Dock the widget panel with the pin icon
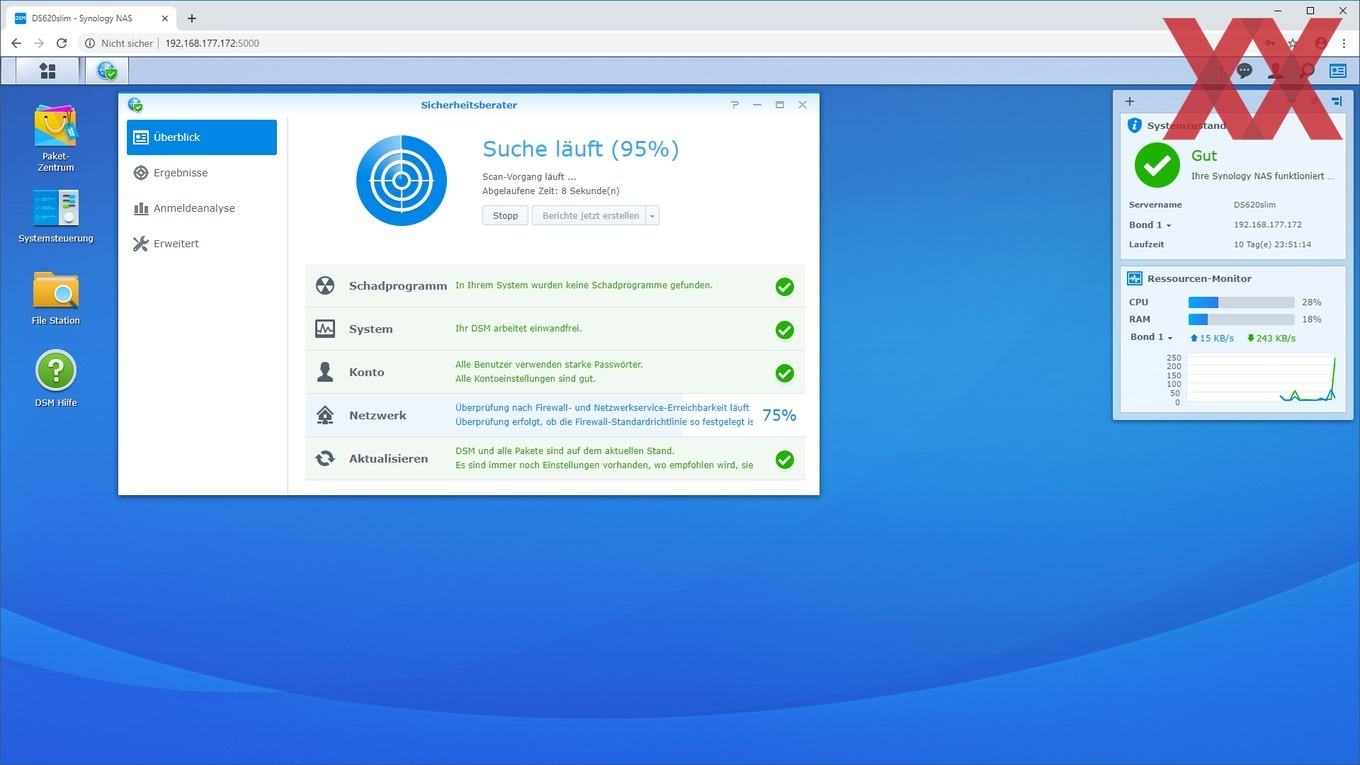This screenshot has height=765, width=1360. (x=1337, y=101)
